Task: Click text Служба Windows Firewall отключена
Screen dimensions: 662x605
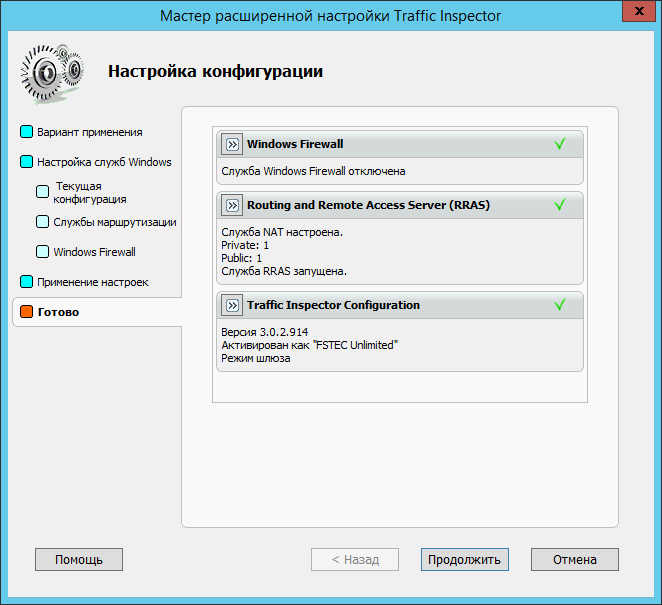Action: click(313, 171)
